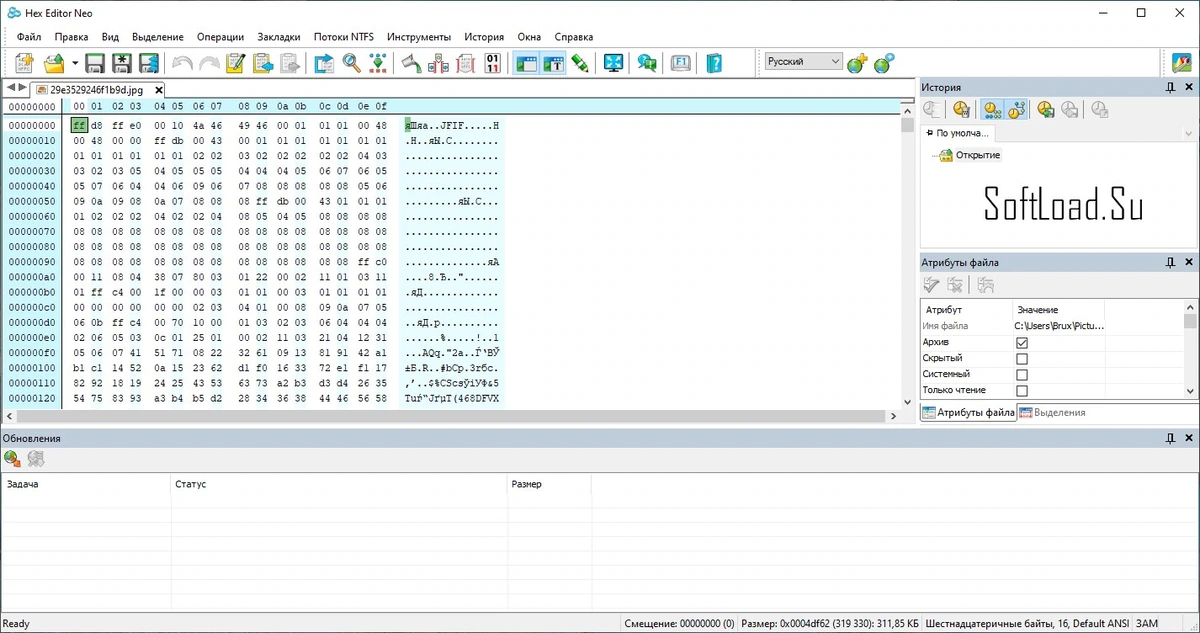Image resolution: width=1200 pixels, height=633 pixels.
Task: Switch to the Выделения bottom tab
Action: tap(1052, 412)
